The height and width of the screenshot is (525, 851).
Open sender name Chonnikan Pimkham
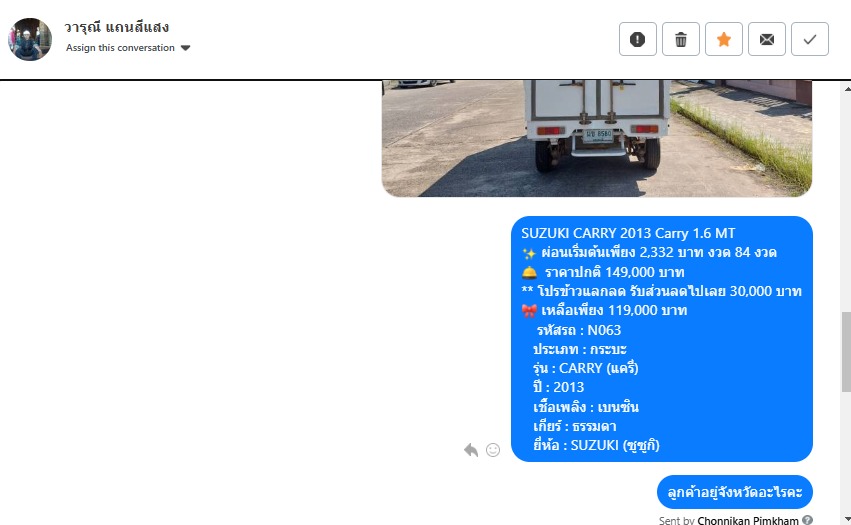pos(748,520)
